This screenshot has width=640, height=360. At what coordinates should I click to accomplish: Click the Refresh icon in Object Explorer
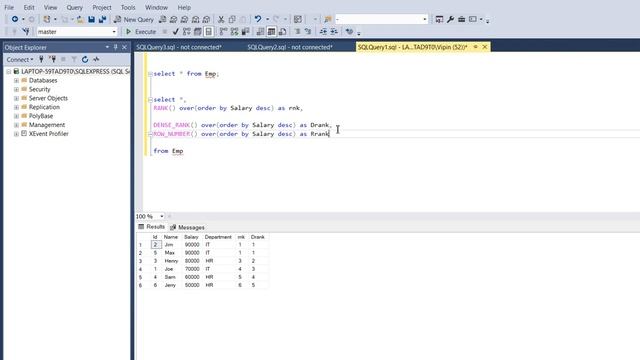point(85,59)
